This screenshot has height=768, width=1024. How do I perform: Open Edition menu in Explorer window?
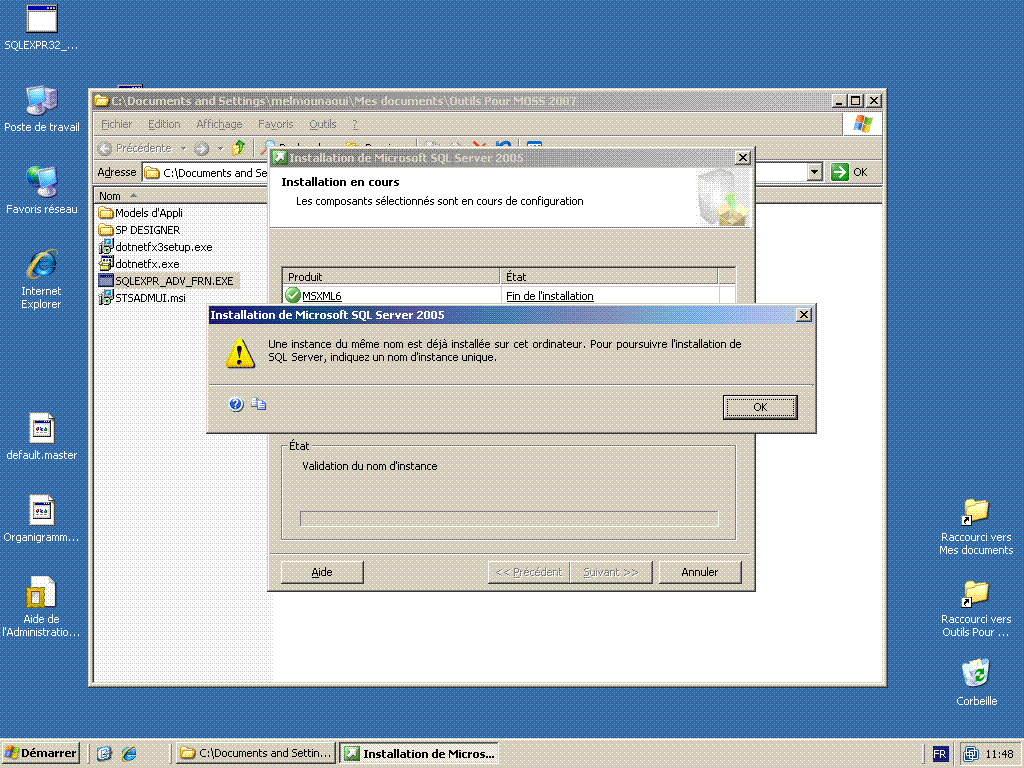click(164, 124)
